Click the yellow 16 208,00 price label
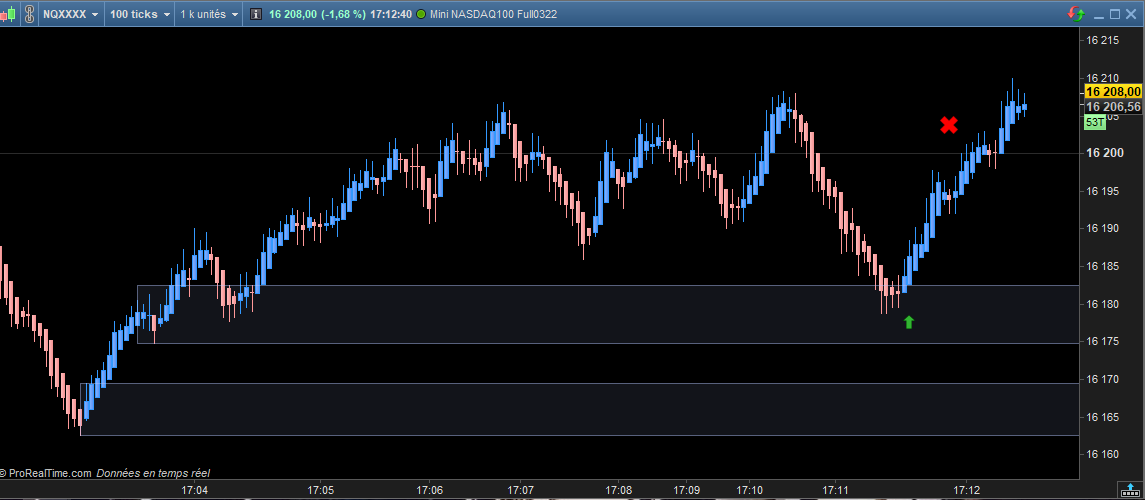This screenshot has width=1145, height=500. (1112, 91)
